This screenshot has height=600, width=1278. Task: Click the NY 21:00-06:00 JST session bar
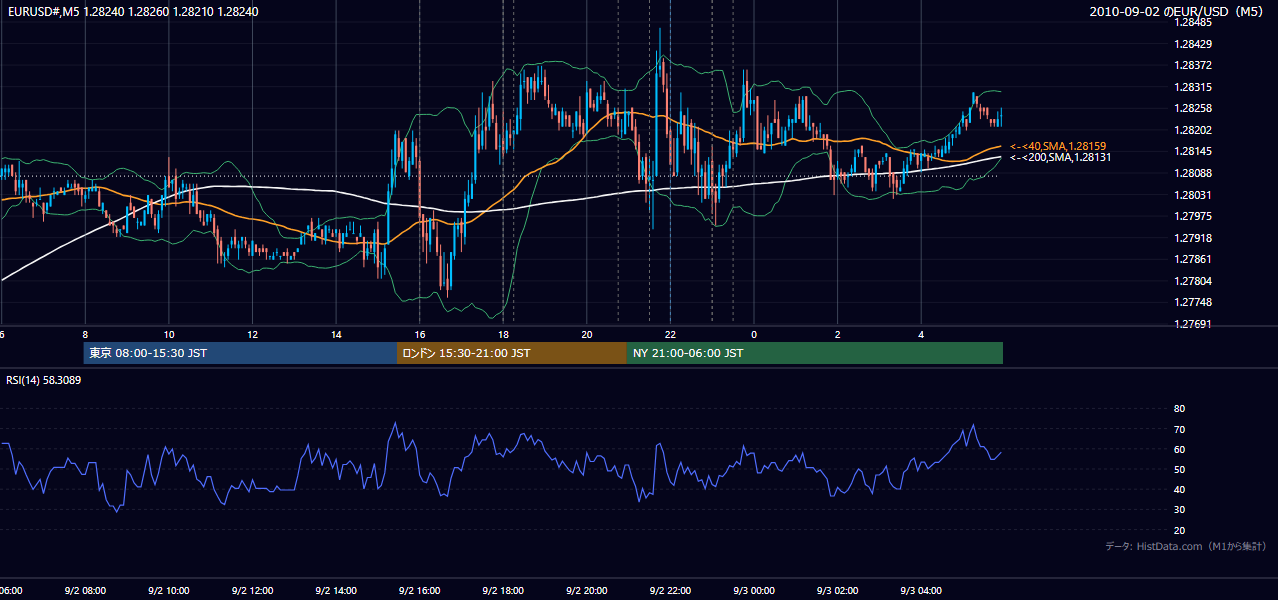[815, 353]
